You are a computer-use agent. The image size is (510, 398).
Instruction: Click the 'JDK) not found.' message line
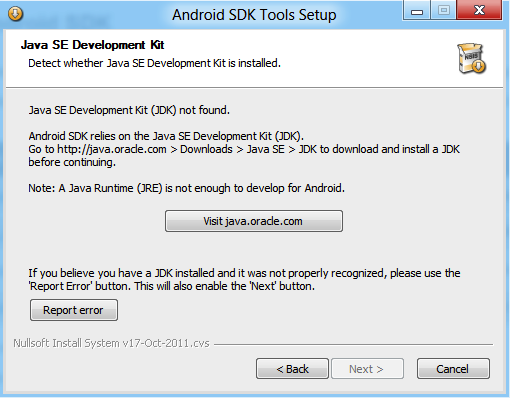(x=129, y=110)
